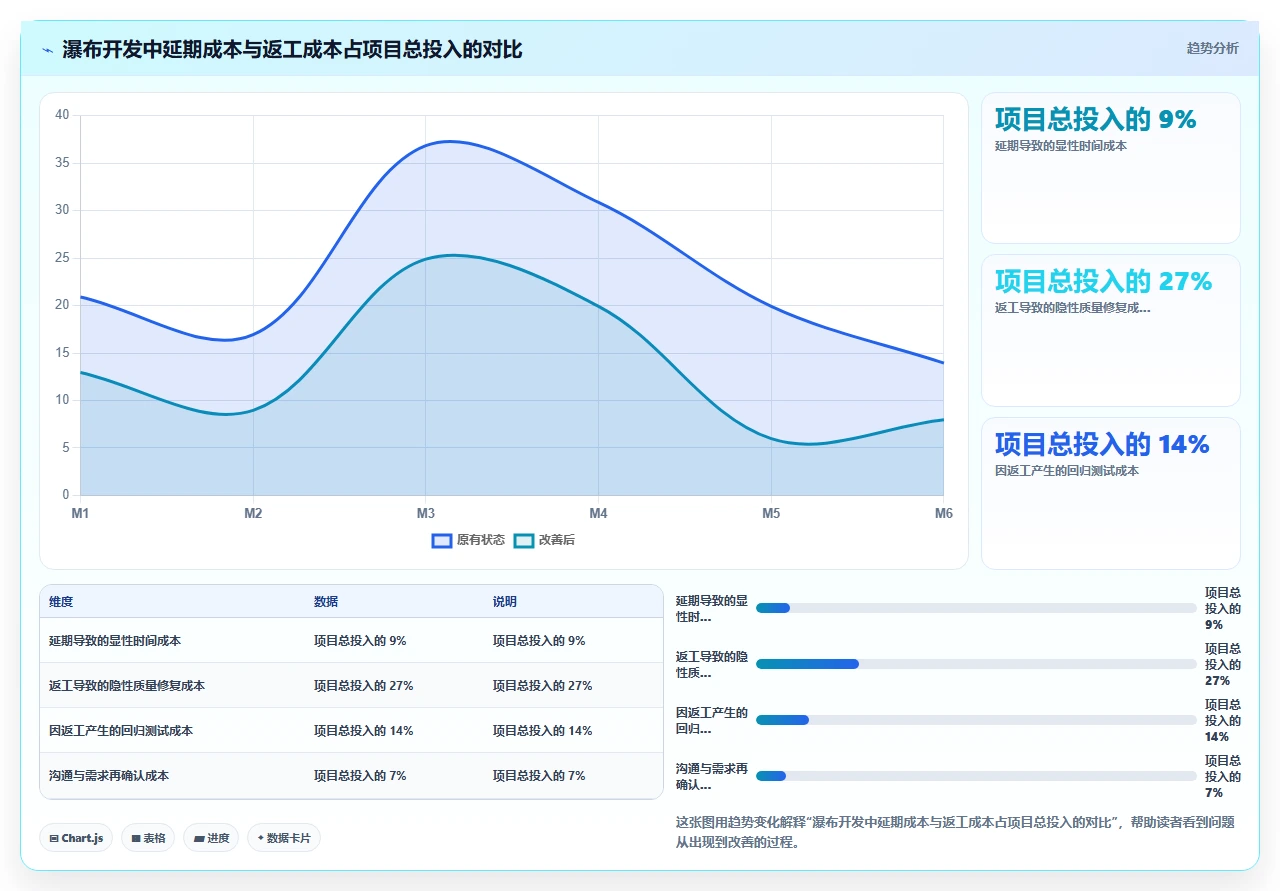The image size is (1280, 891).
Task: Click the M3 label on chart x-axis
Action: [426, 514]
